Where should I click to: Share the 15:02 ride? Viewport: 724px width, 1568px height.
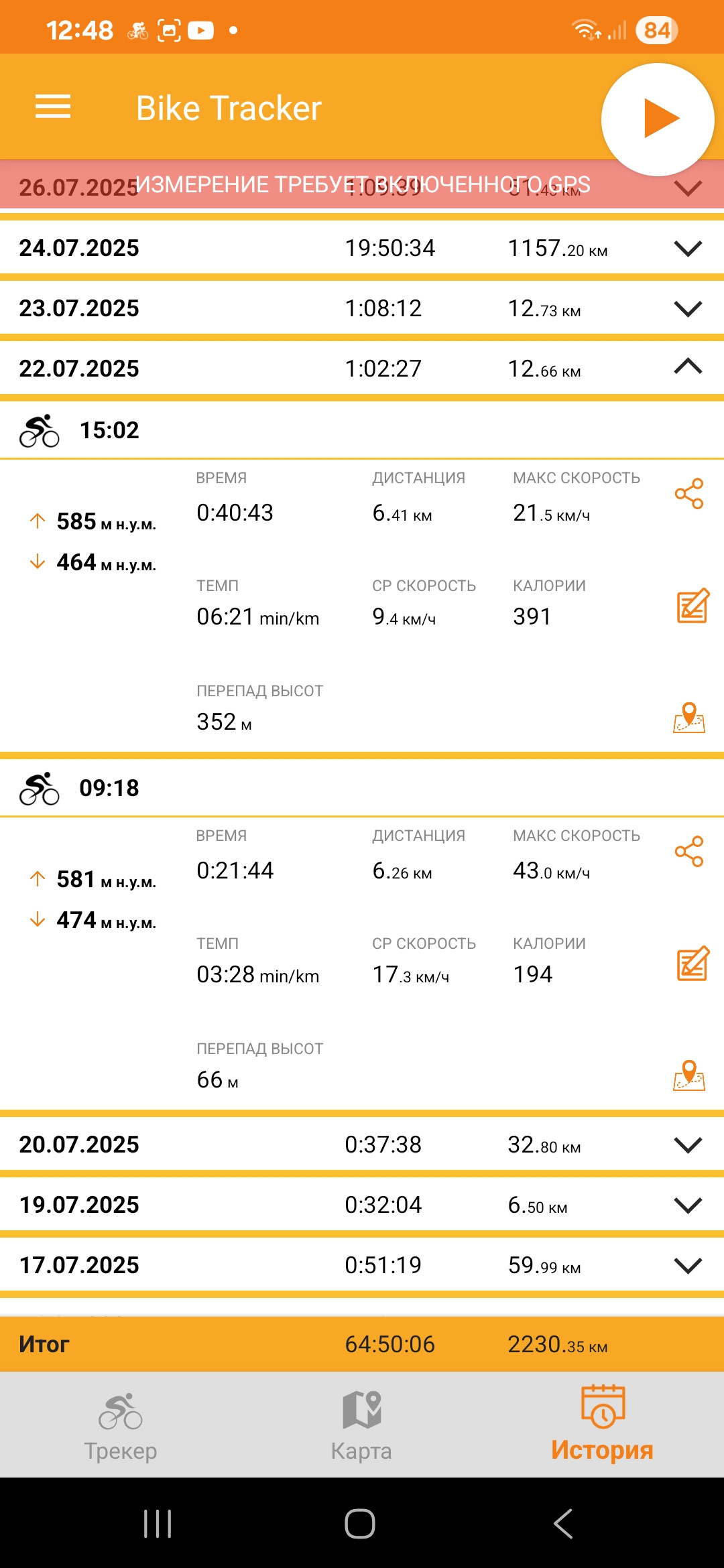pos(689,494)
